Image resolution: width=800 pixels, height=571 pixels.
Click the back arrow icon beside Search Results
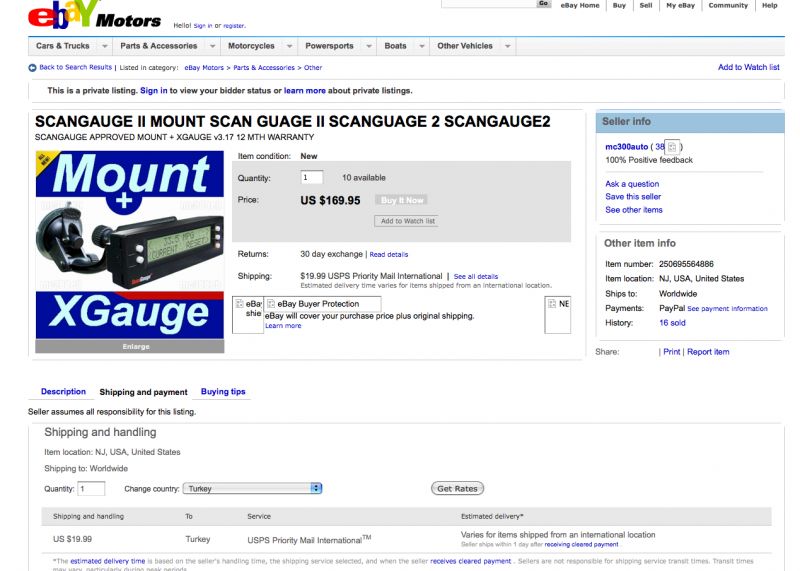point(32,68)
